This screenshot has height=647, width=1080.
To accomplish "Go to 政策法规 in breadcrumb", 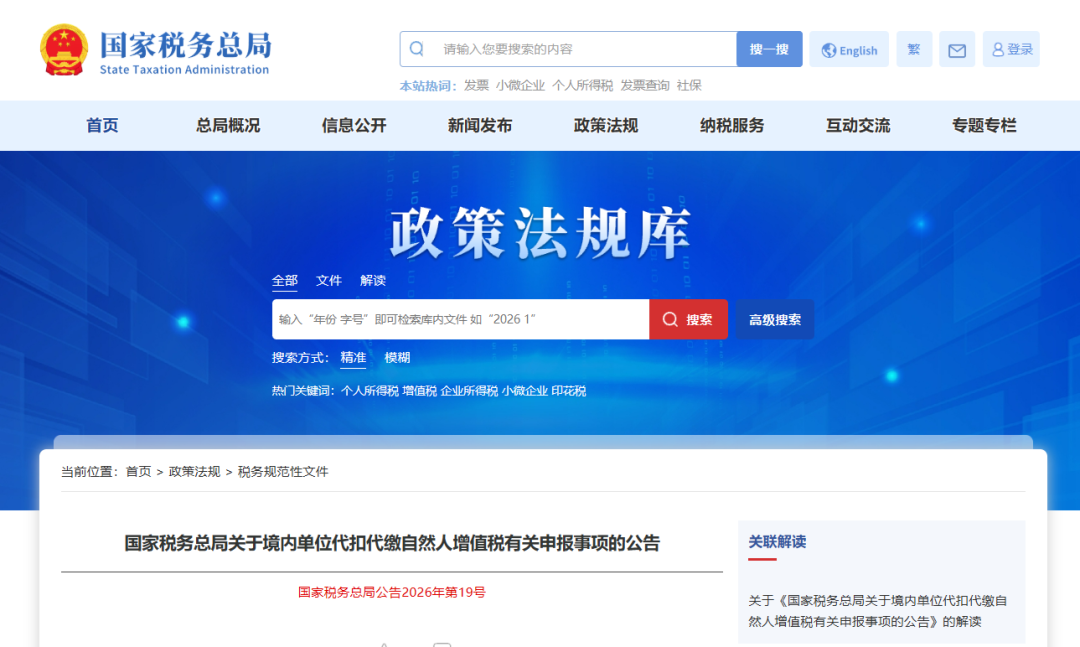I will (x=194, y=471).
